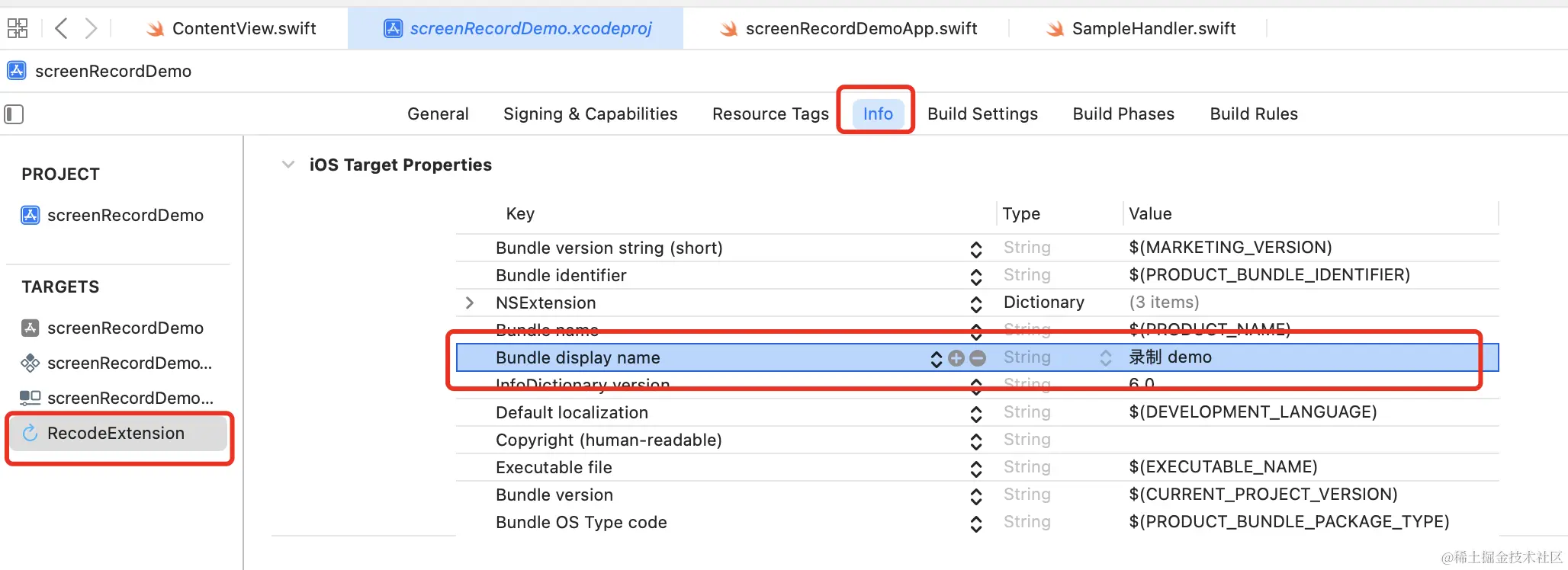Open key stepper for Bundle display name

pyautogui.click(x=937, y=358)
